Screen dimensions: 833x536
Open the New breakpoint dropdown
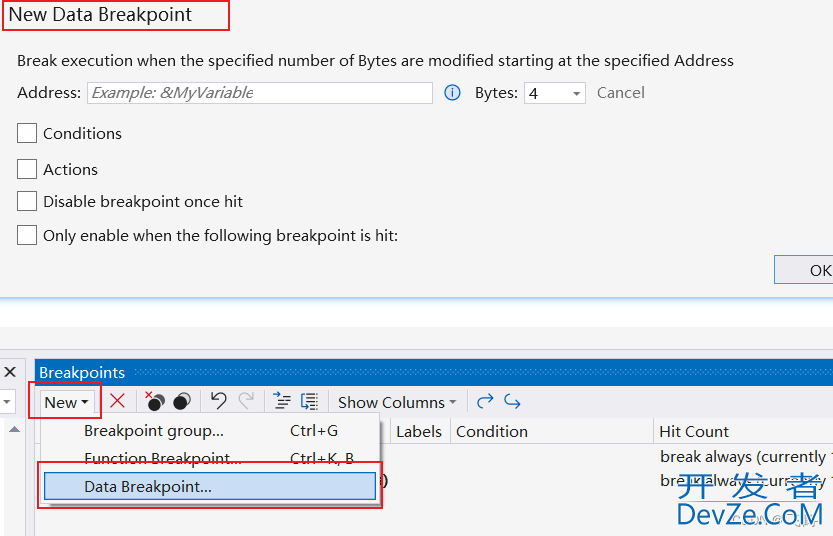click(66, 402)
